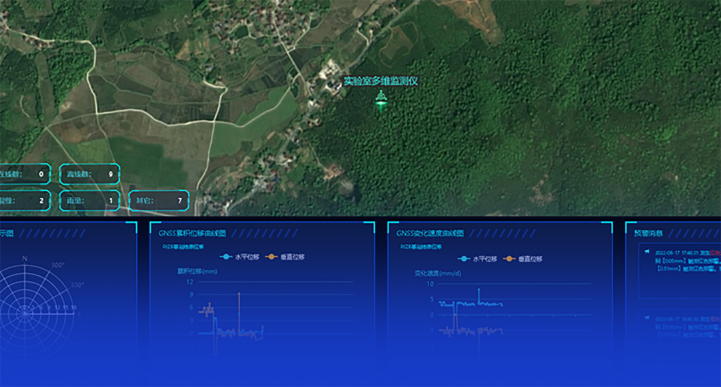Toggle 水平位移 legend in GNSS变化速度 chart

pyautogui.click(x=477, y=259)
